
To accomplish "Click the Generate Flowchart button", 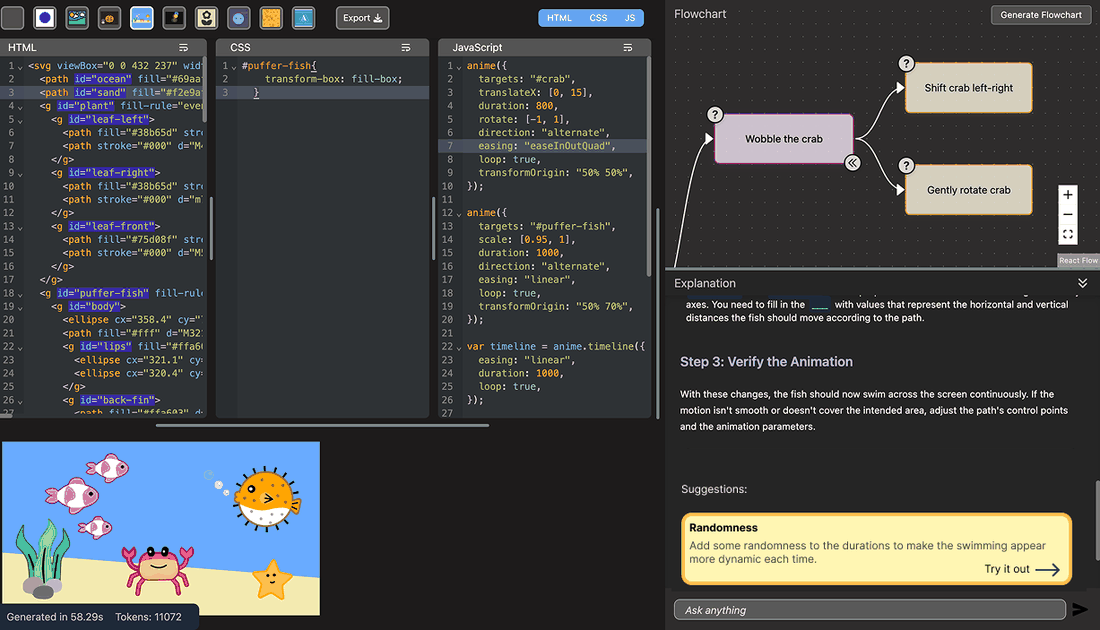I will click(x=1041, y=15).
